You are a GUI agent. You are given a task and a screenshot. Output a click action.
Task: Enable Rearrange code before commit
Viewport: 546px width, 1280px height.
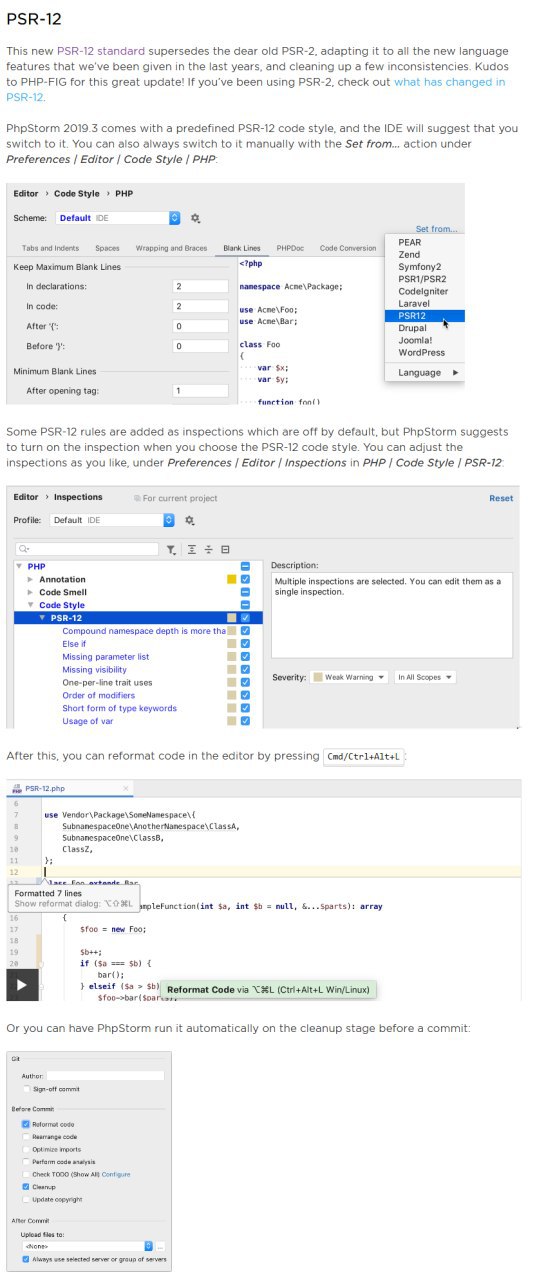[26, 1136]
